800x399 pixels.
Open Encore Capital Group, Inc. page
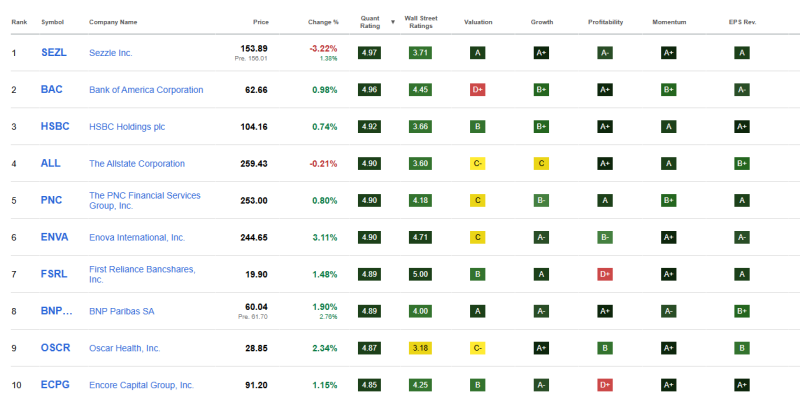[141, 385]
